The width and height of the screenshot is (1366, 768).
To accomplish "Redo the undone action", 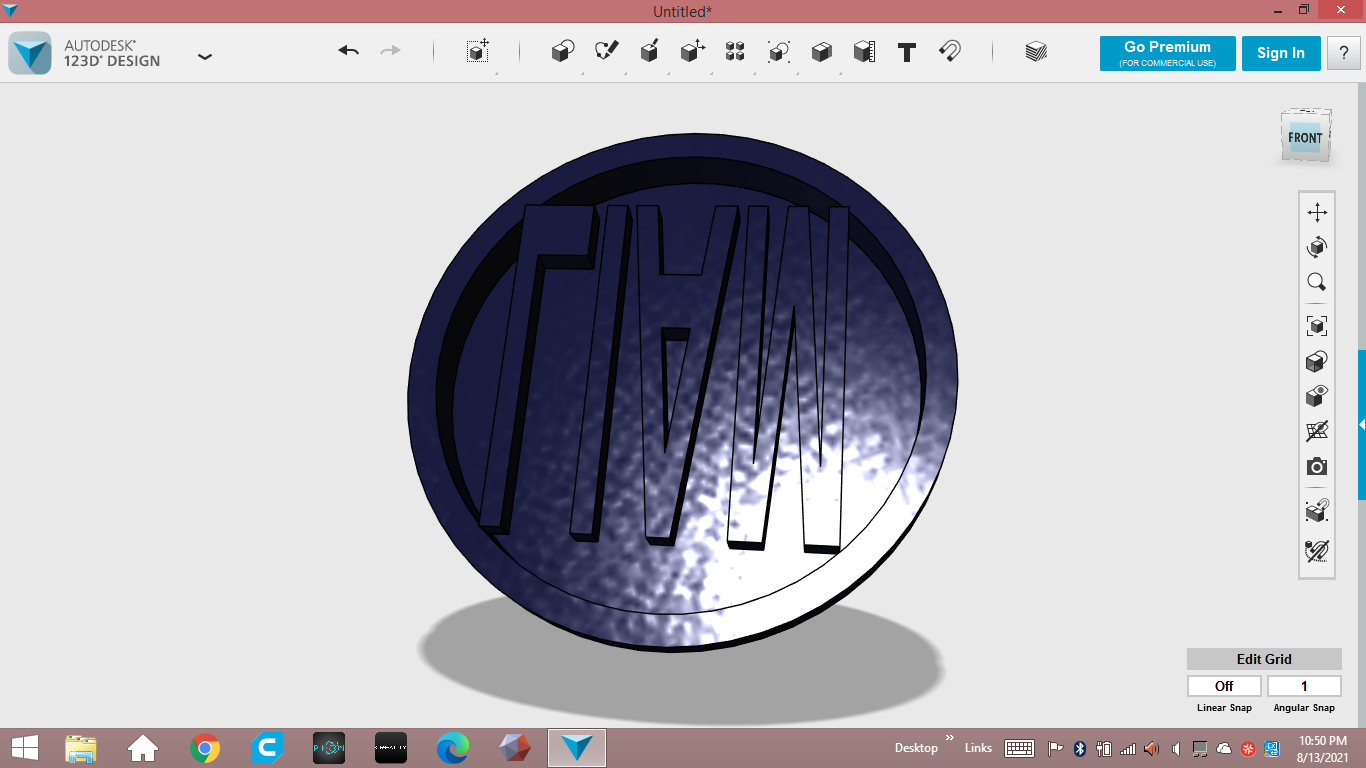I will tap(390, 51).
